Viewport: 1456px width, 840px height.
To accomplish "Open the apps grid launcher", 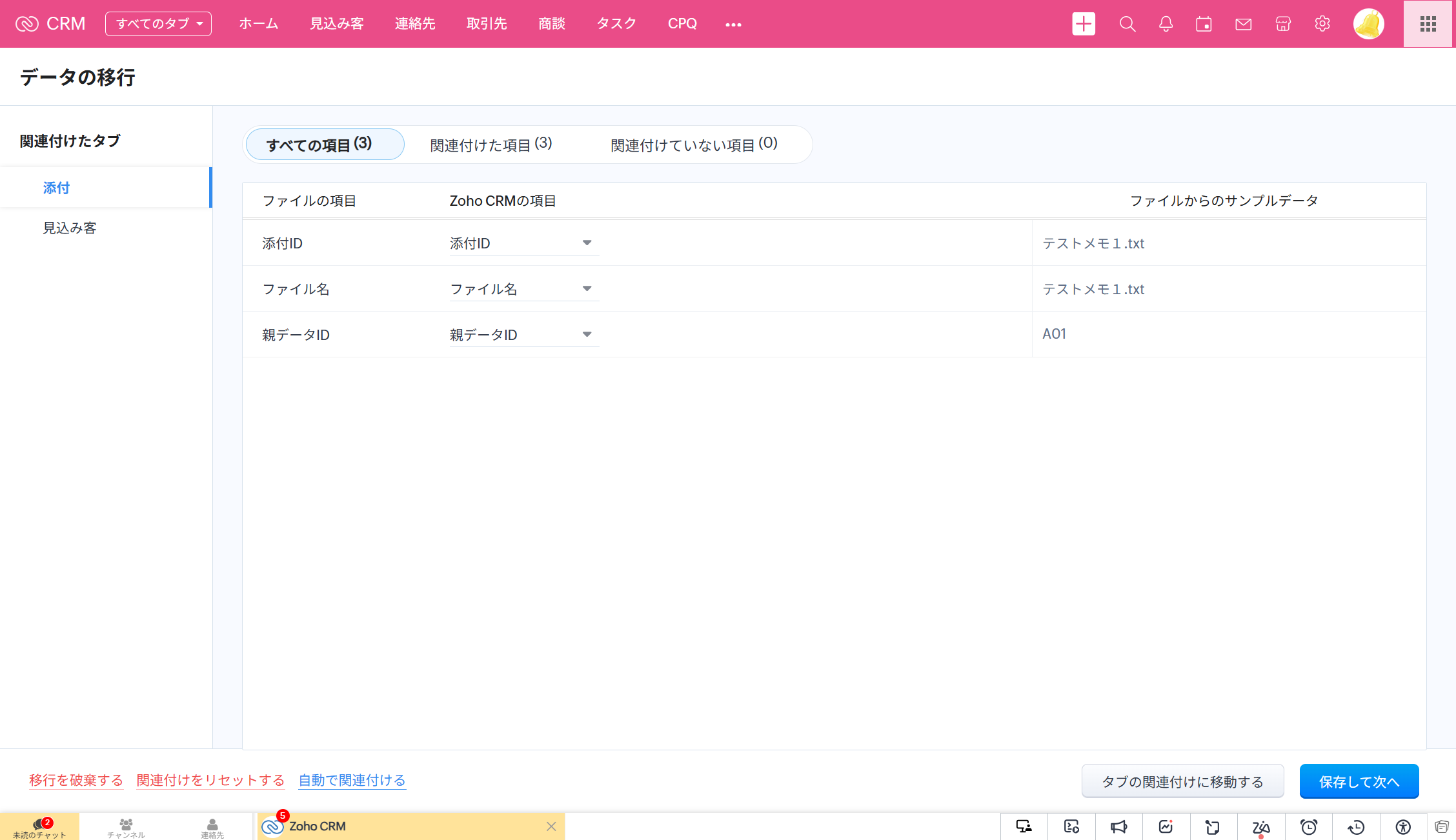I will click(1428, 24).
